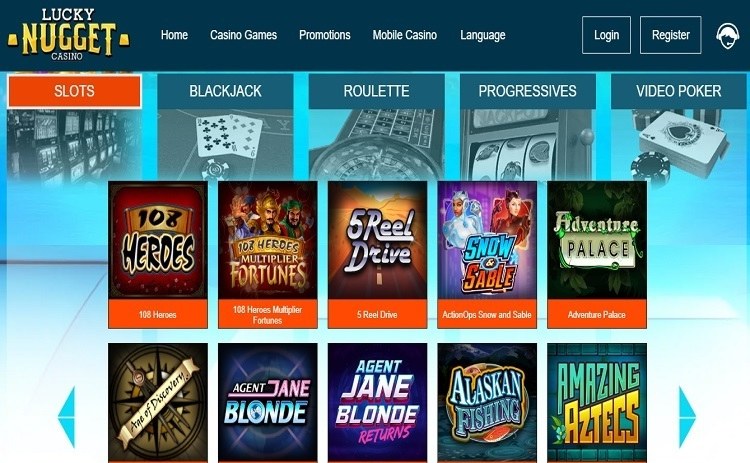Launch Agent Jane Blonde Returns tile
This screenshot has height=463, width=750.
click(x=377, y=402)
